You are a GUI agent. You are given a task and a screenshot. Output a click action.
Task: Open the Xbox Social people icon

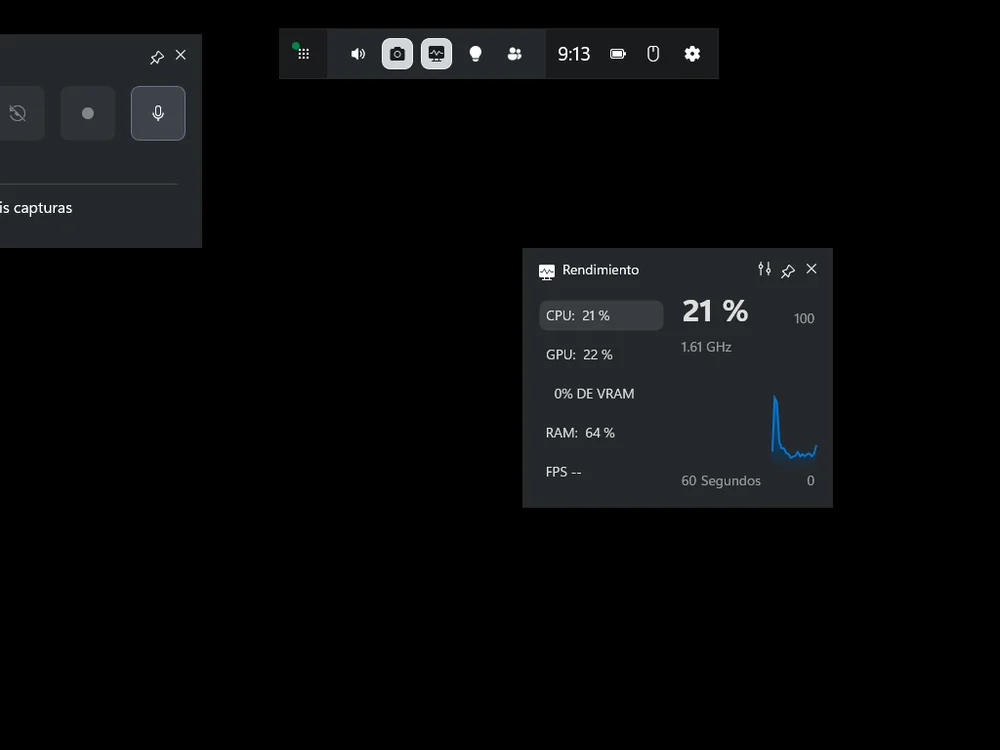click(x=514, y=54)
